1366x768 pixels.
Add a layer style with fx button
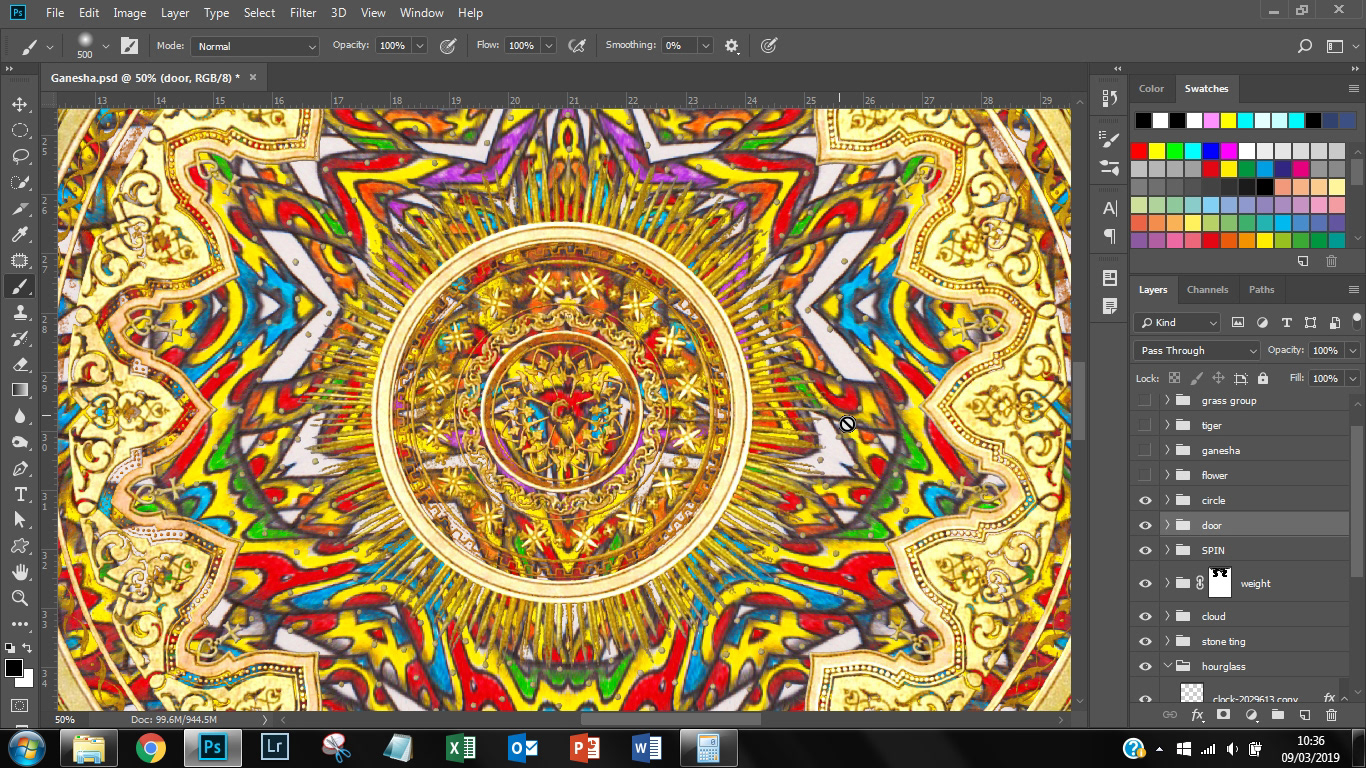point(1197,715)
